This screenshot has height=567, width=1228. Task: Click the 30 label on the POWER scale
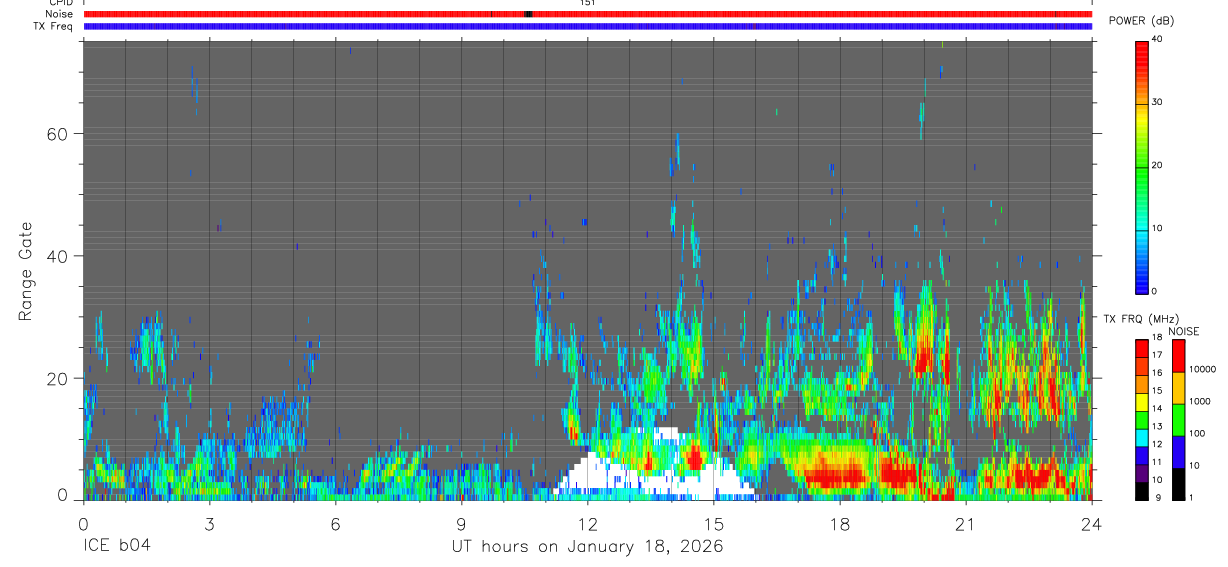click(x=1159, y=102)
